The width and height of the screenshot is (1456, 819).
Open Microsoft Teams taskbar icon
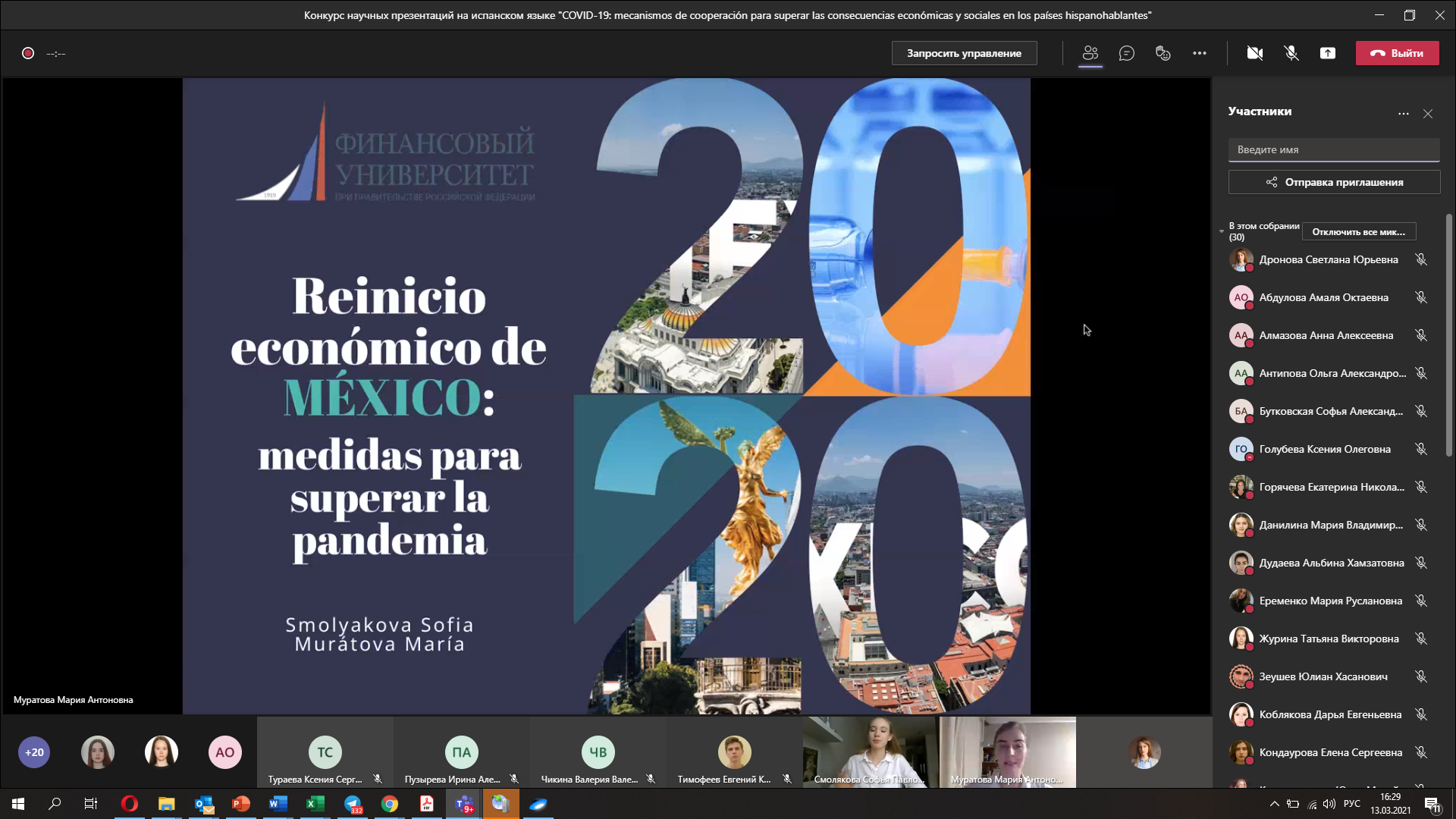(x=464, y=804)
